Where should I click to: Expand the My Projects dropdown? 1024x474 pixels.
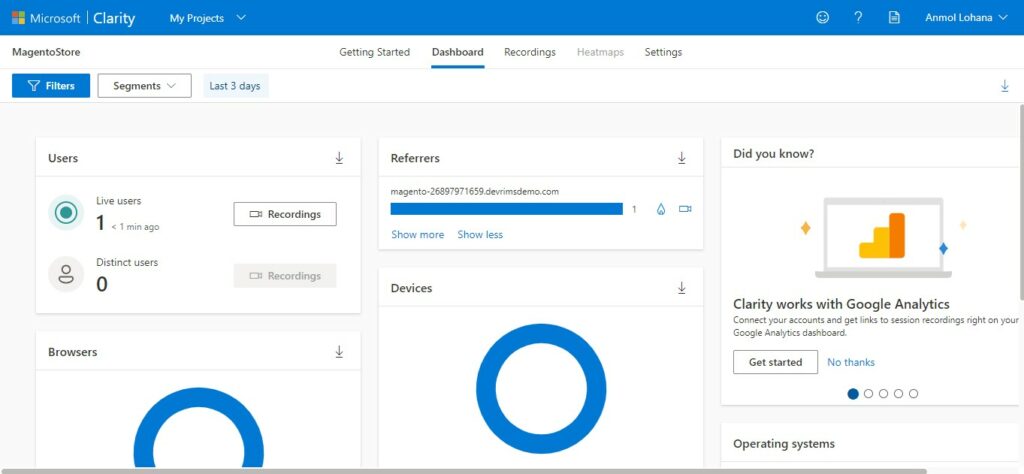(x=208, y=18)
